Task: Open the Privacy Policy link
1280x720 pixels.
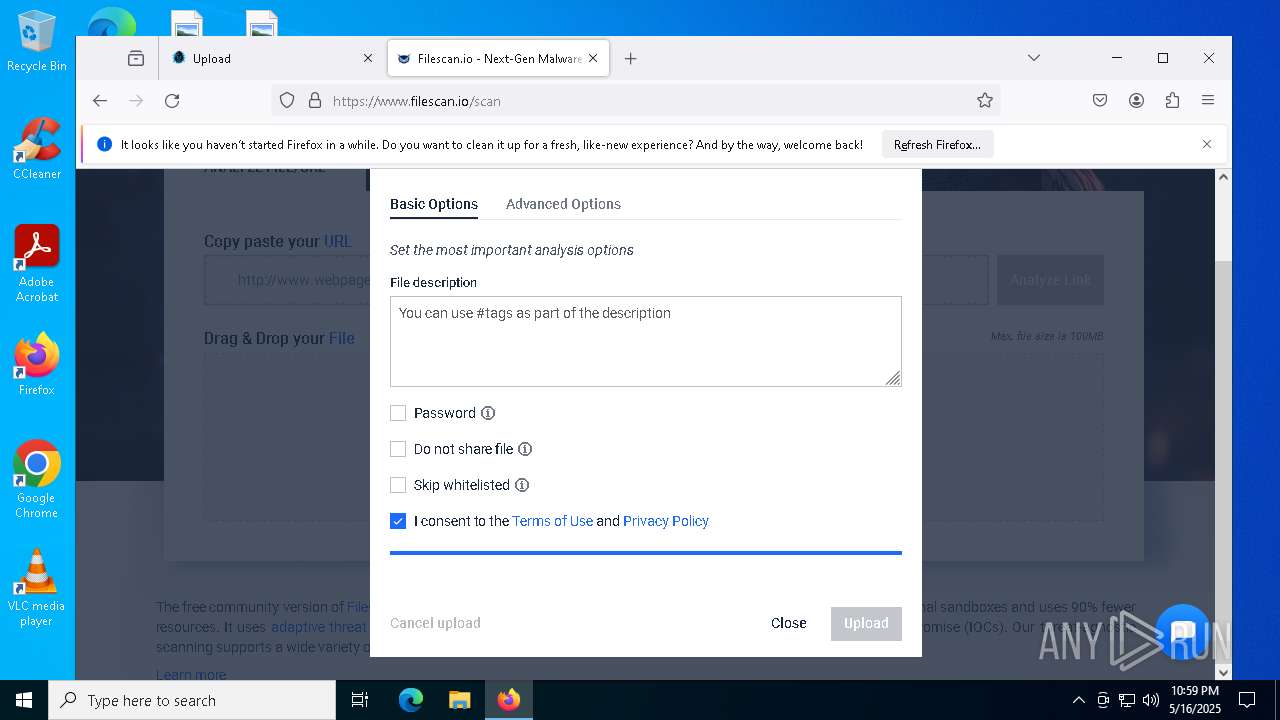Action: (666, 521)
